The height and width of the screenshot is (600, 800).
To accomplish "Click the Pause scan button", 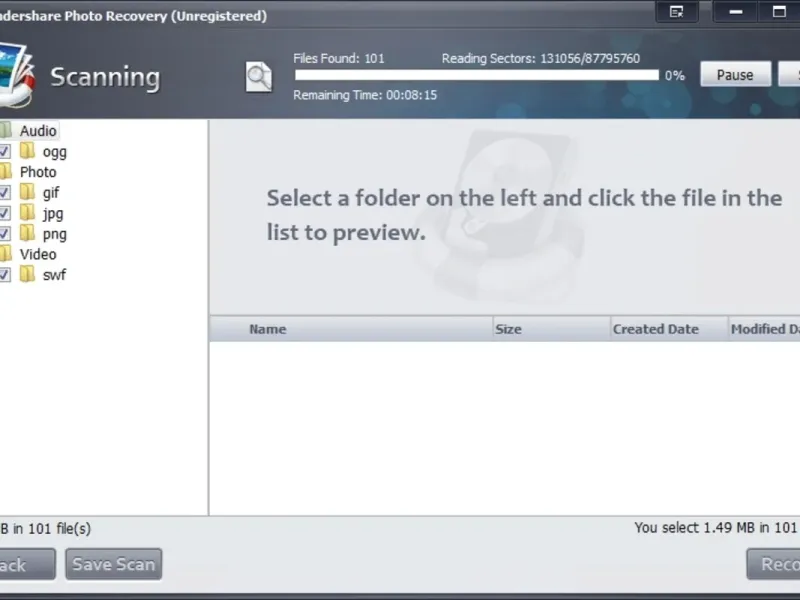I will tap(735, 74).
